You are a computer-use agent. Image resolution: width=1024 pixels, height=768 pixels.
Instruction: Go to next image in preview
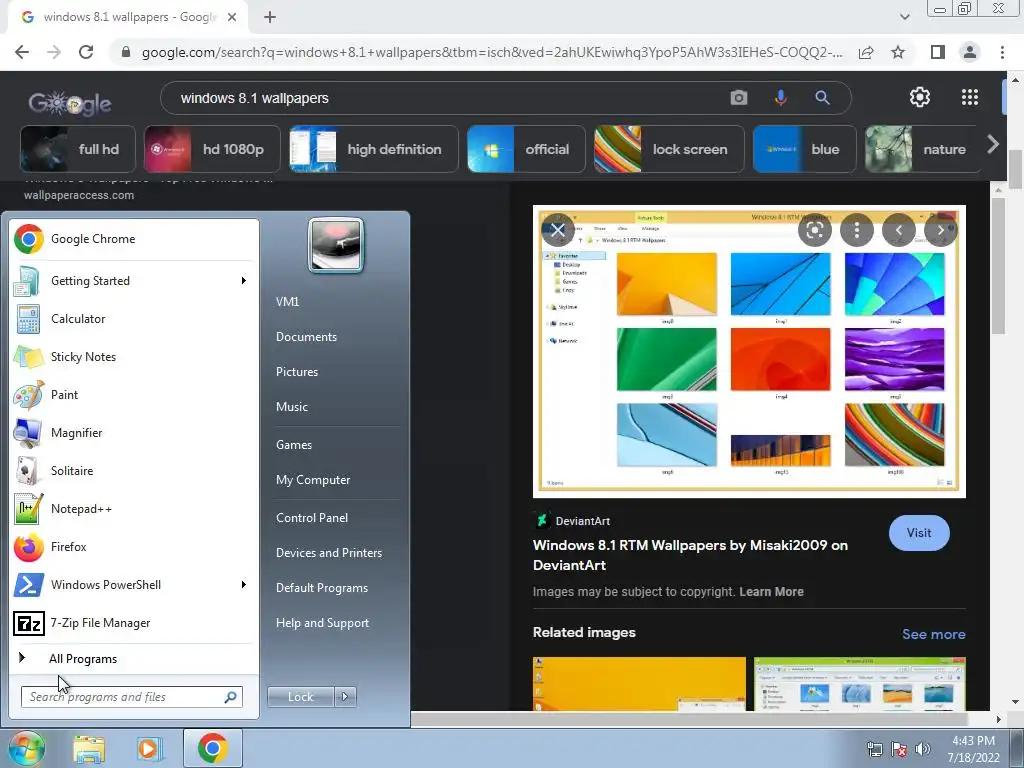pyautogui.click(x=940, y=230)
